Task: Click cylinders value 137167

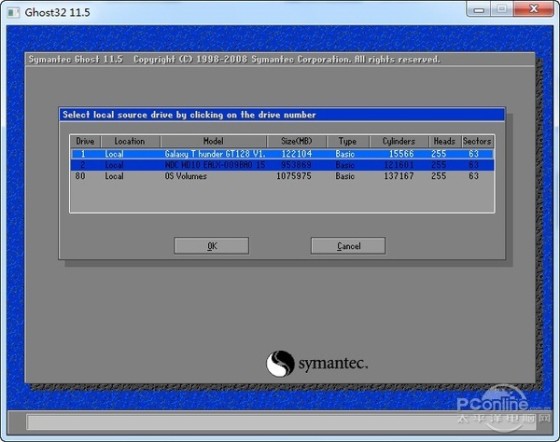Action: tap(399, 176)
